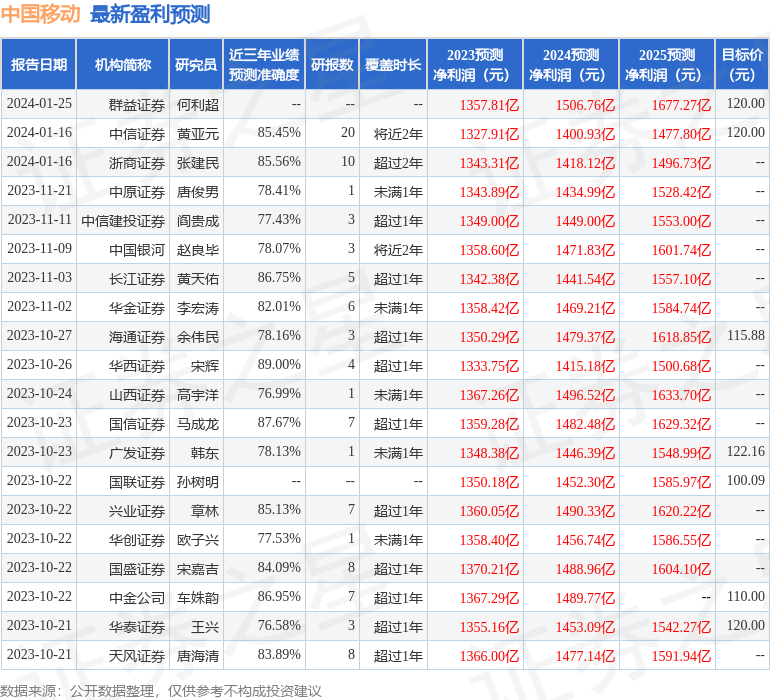Click the 中国移动 title text
Image resolution: width=770 pixels, height=700 pixels.
[40, 14]
